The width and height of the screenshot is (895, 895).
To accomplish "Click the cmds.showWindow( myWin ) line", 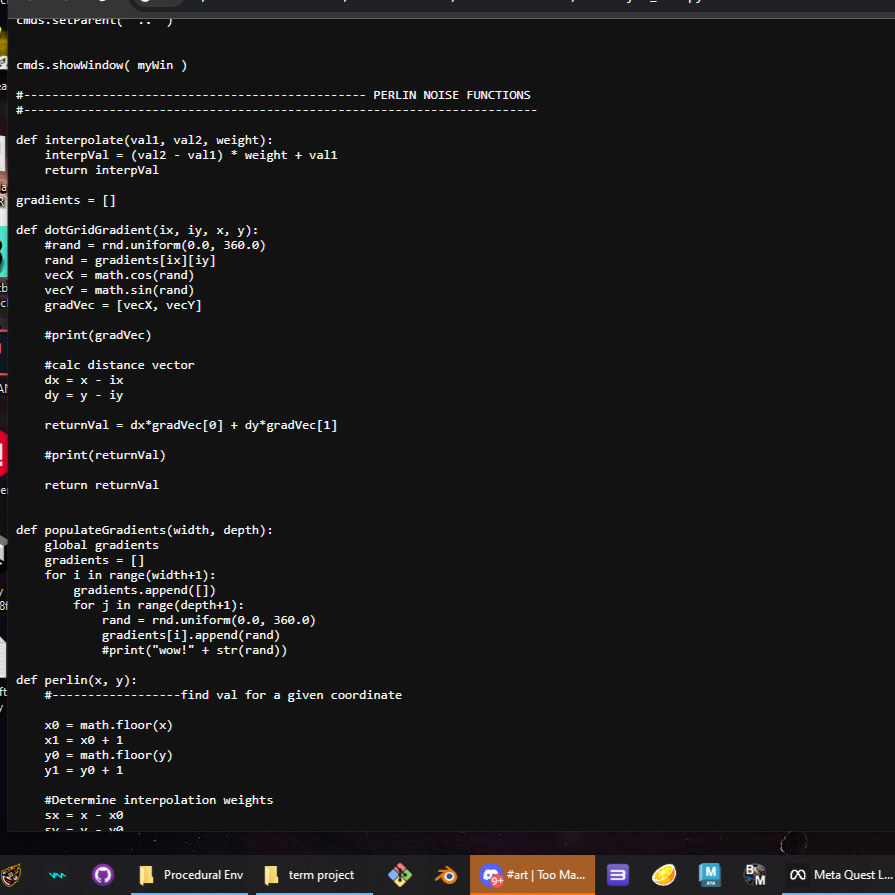I will pos(101,65).
